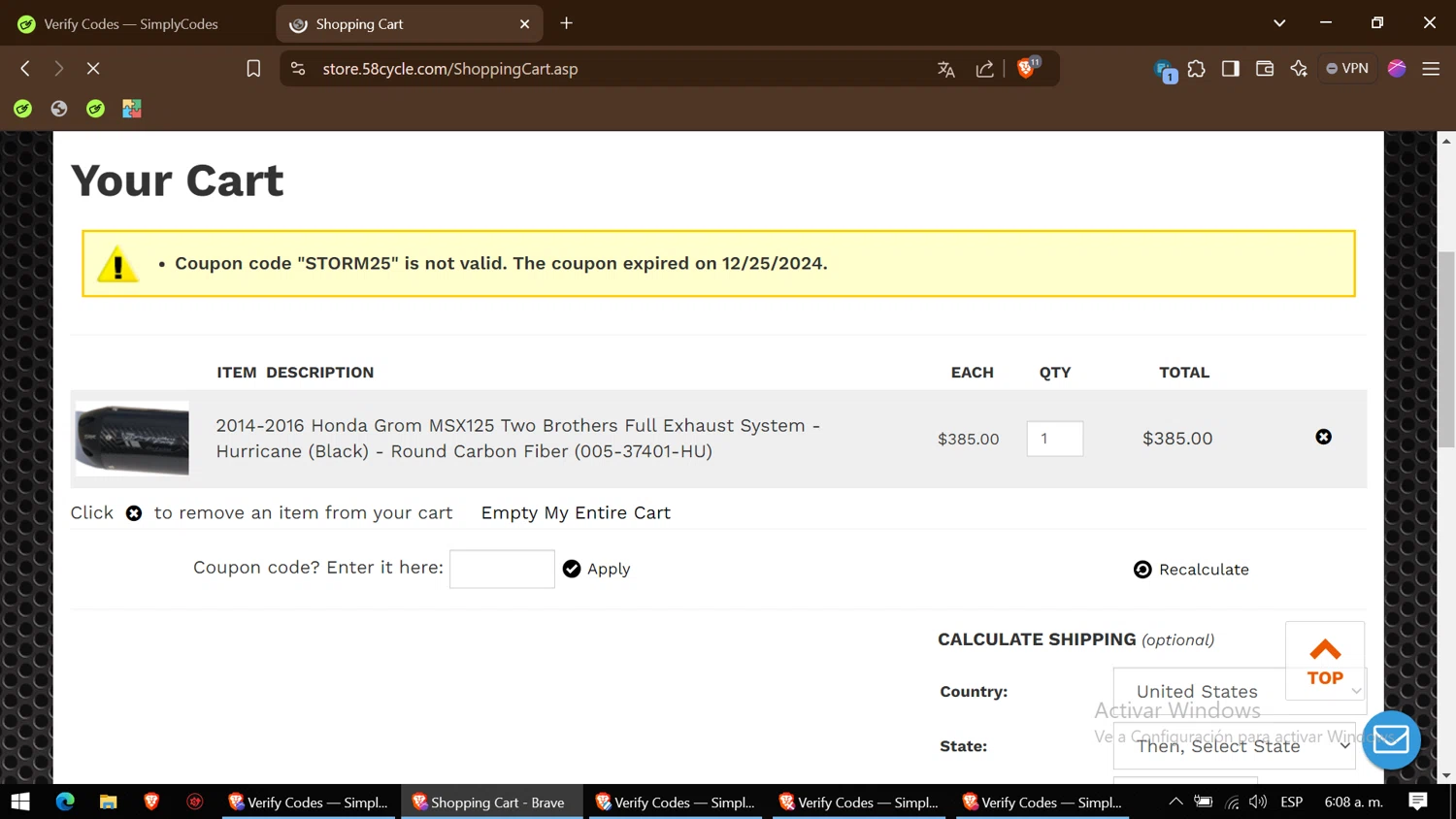Click the page vertical scrollbar thumb
The image size is (1456, 819).
pyautogui.click(x=1446, y=349)
